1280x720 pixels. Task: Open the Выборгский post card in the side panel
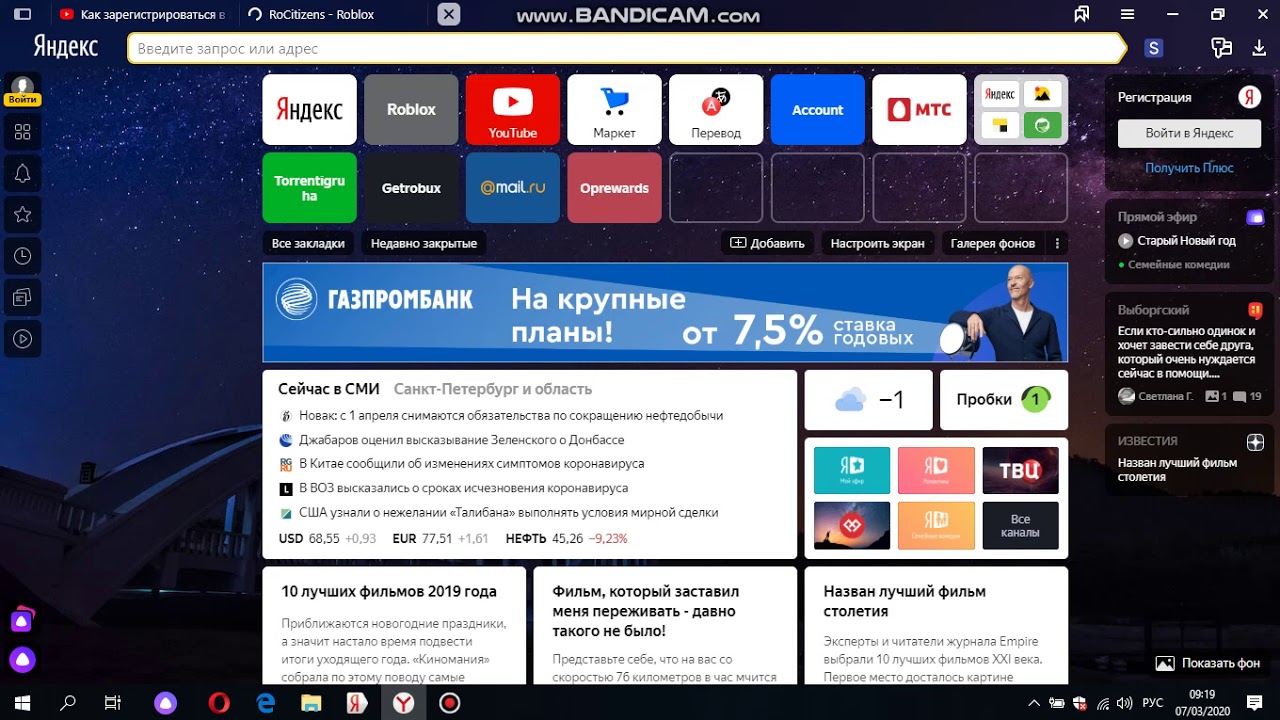1189,353
